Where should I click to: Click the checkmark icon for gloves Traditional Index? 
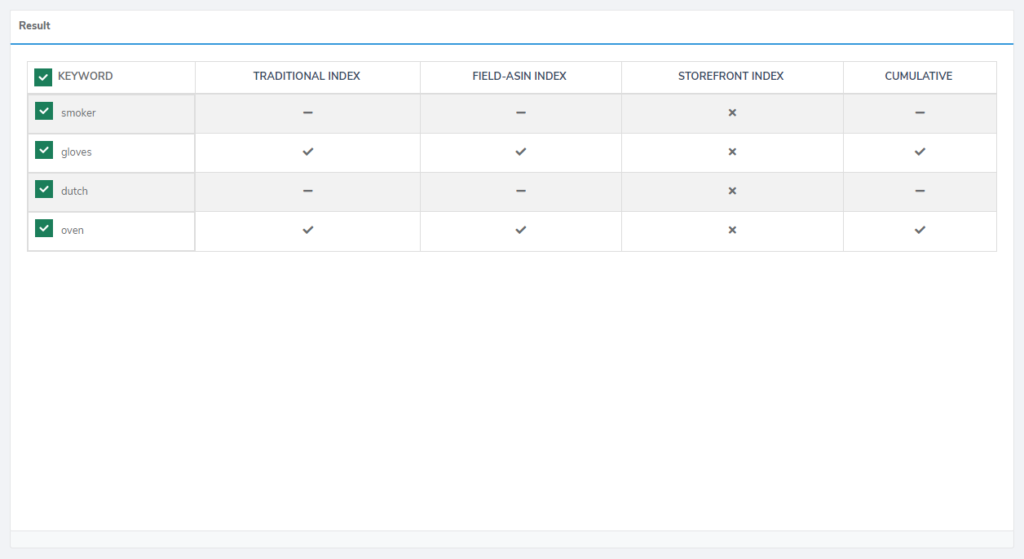[308, 152]
